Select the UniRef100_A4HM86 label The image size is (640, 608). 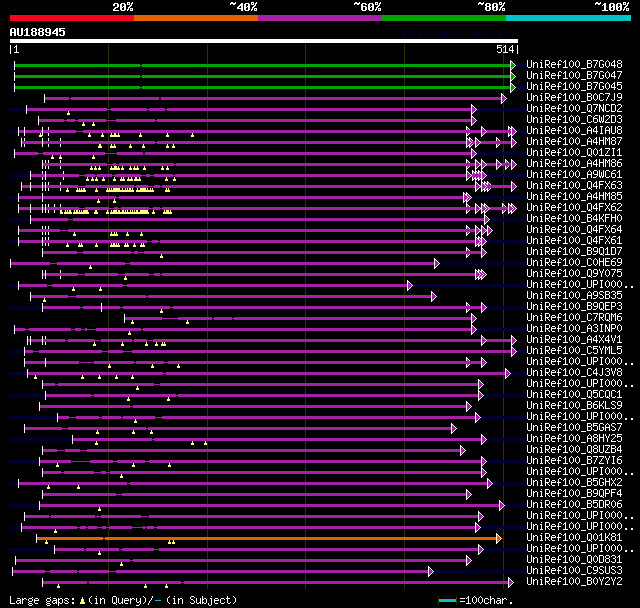(574, 164)
